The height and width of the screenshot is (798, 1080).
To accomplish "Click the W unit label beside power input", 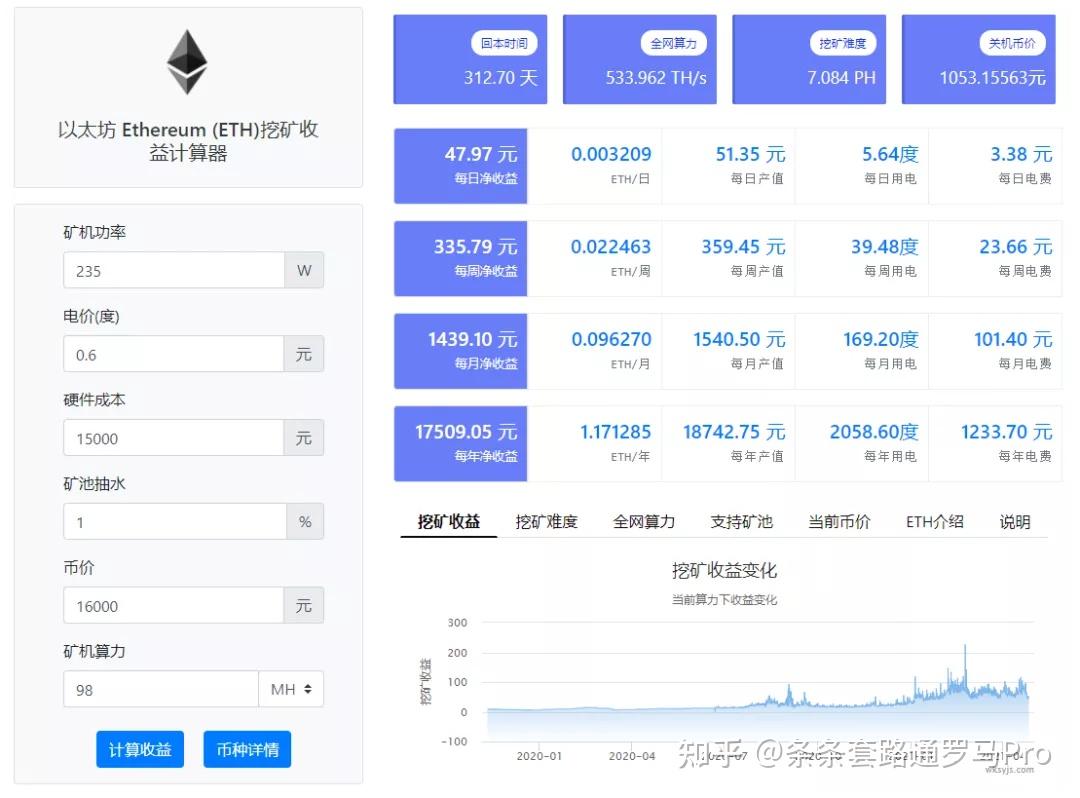I will [x=304, y=271].
